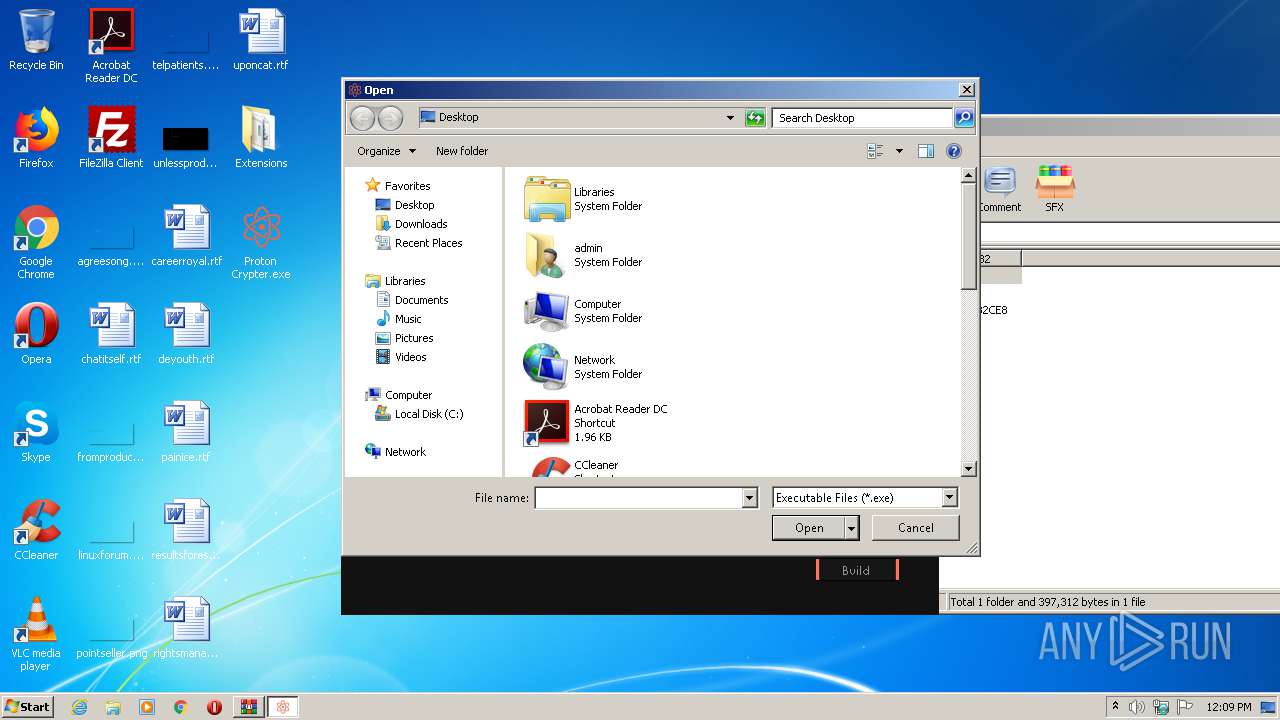Open CCleaner desktop shortcut
The width and height of the screenshot is (1280, 720).
click(36, 530)
